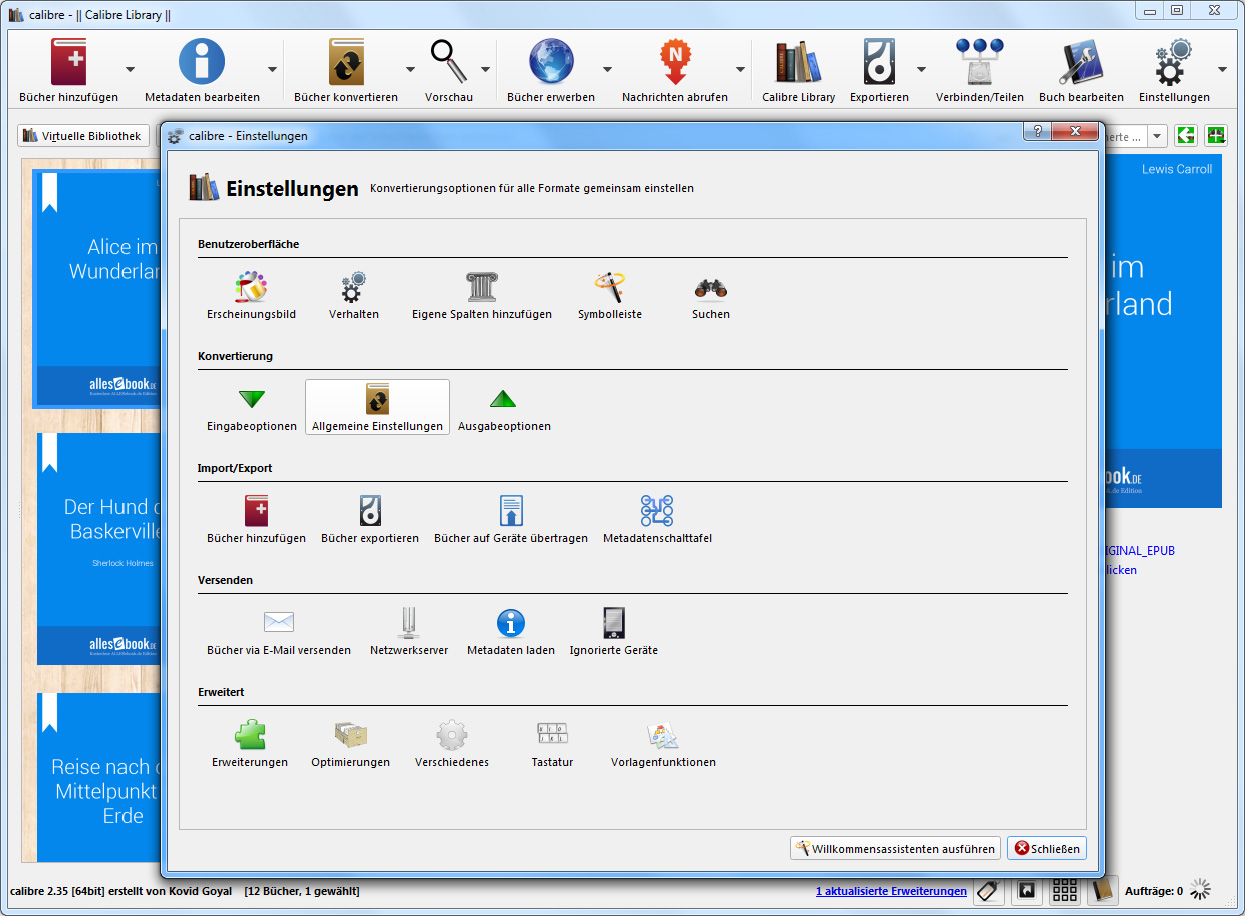Open Vorlagenfunktionen settings
Image resolution: width=1245 pixels, height=916 pixels.
point(663,744)
